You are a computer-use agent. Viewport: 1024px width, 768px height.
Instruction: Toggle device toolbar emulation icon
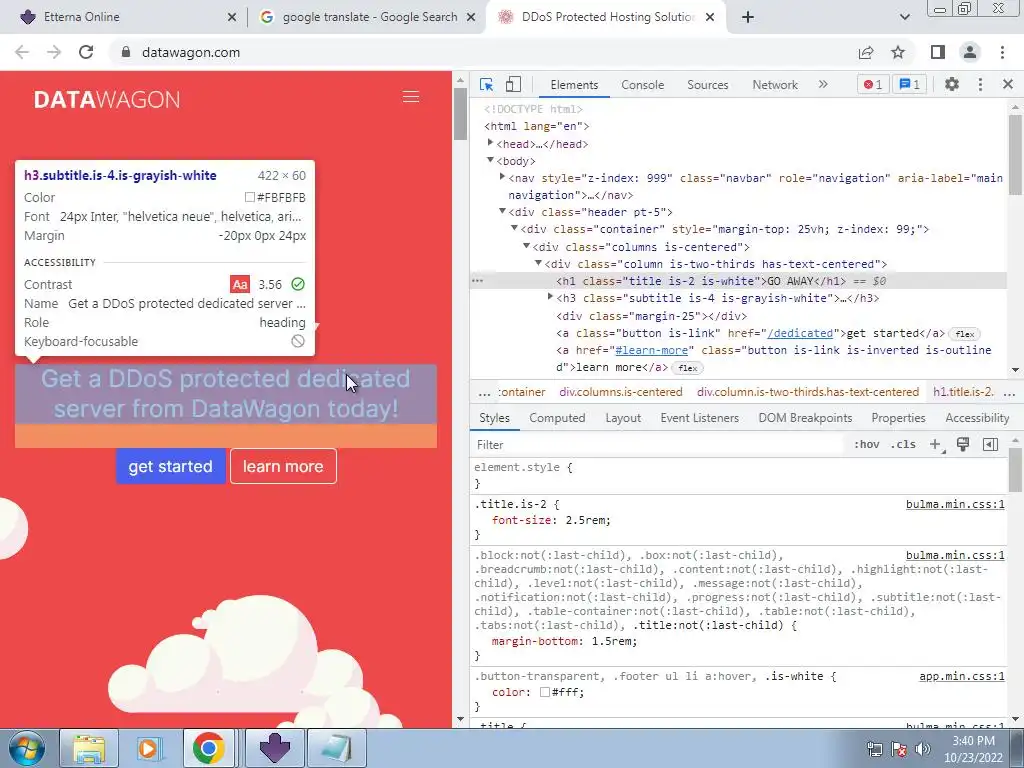coord(513,84)
